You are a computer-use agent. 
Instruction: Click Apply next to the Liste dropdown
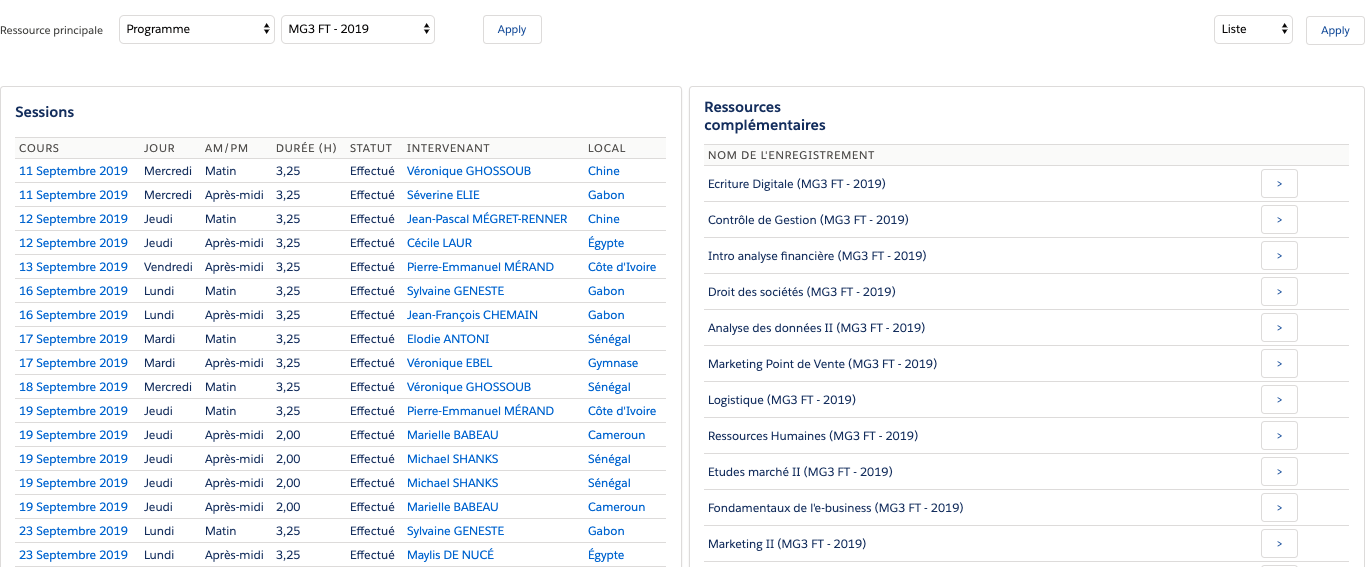coord(1334,31)
